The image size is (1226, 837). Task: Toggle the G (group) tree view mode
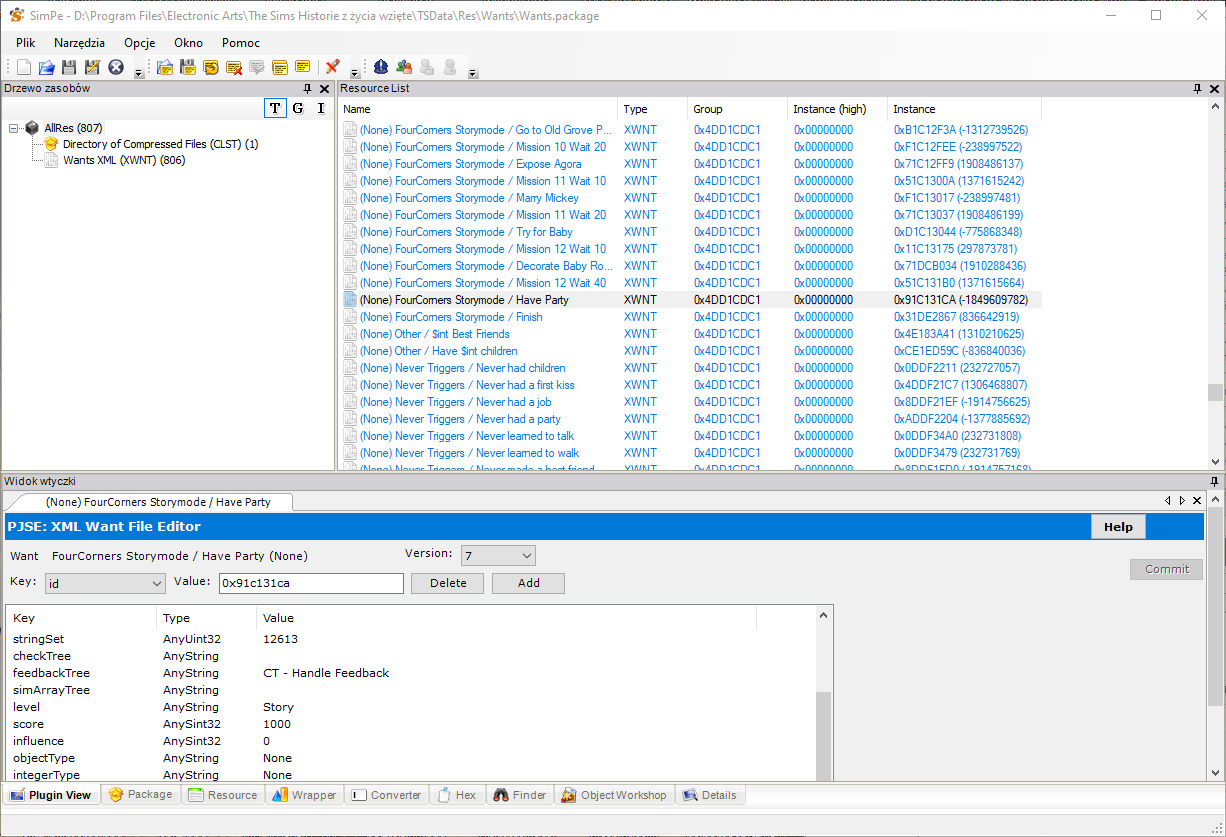coord(298,108)
